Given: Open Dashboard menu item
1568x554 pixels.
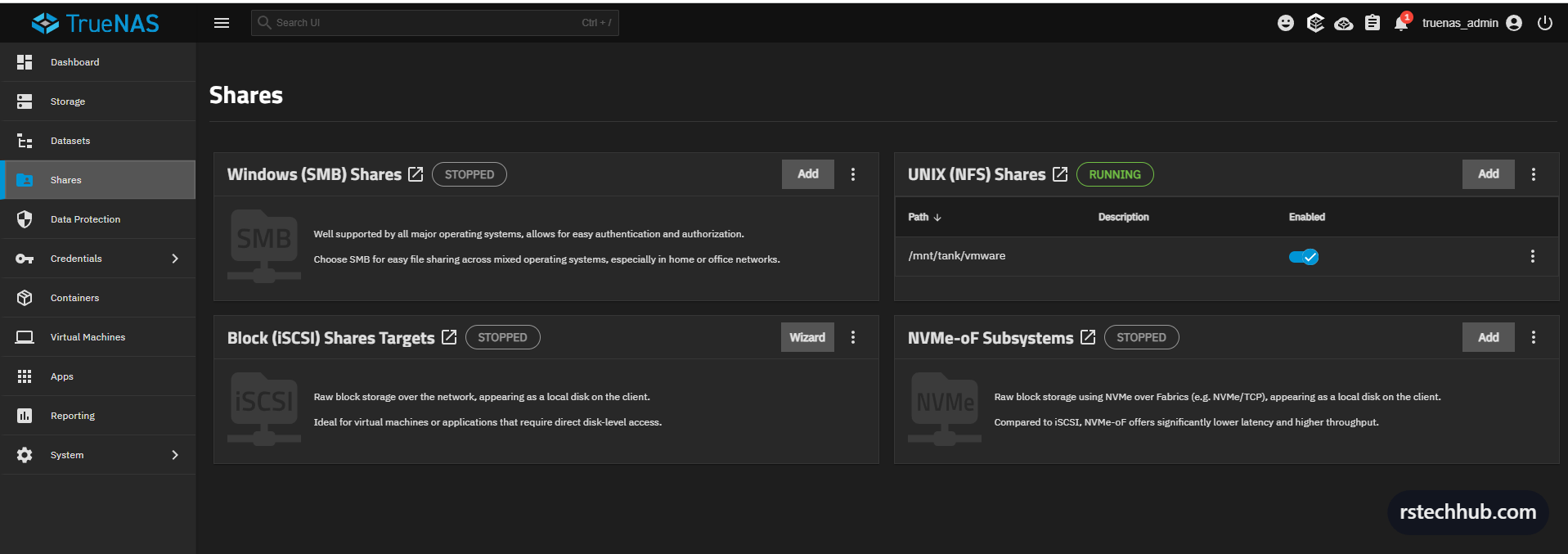Looking at the screenshot, I should [98, 62].
